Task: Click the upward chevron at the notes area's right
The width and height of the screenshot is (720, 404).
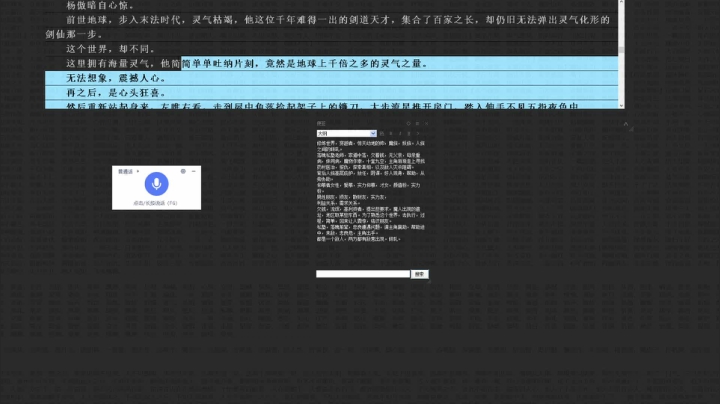Action: pyautogui.click(x=625, y=124)
